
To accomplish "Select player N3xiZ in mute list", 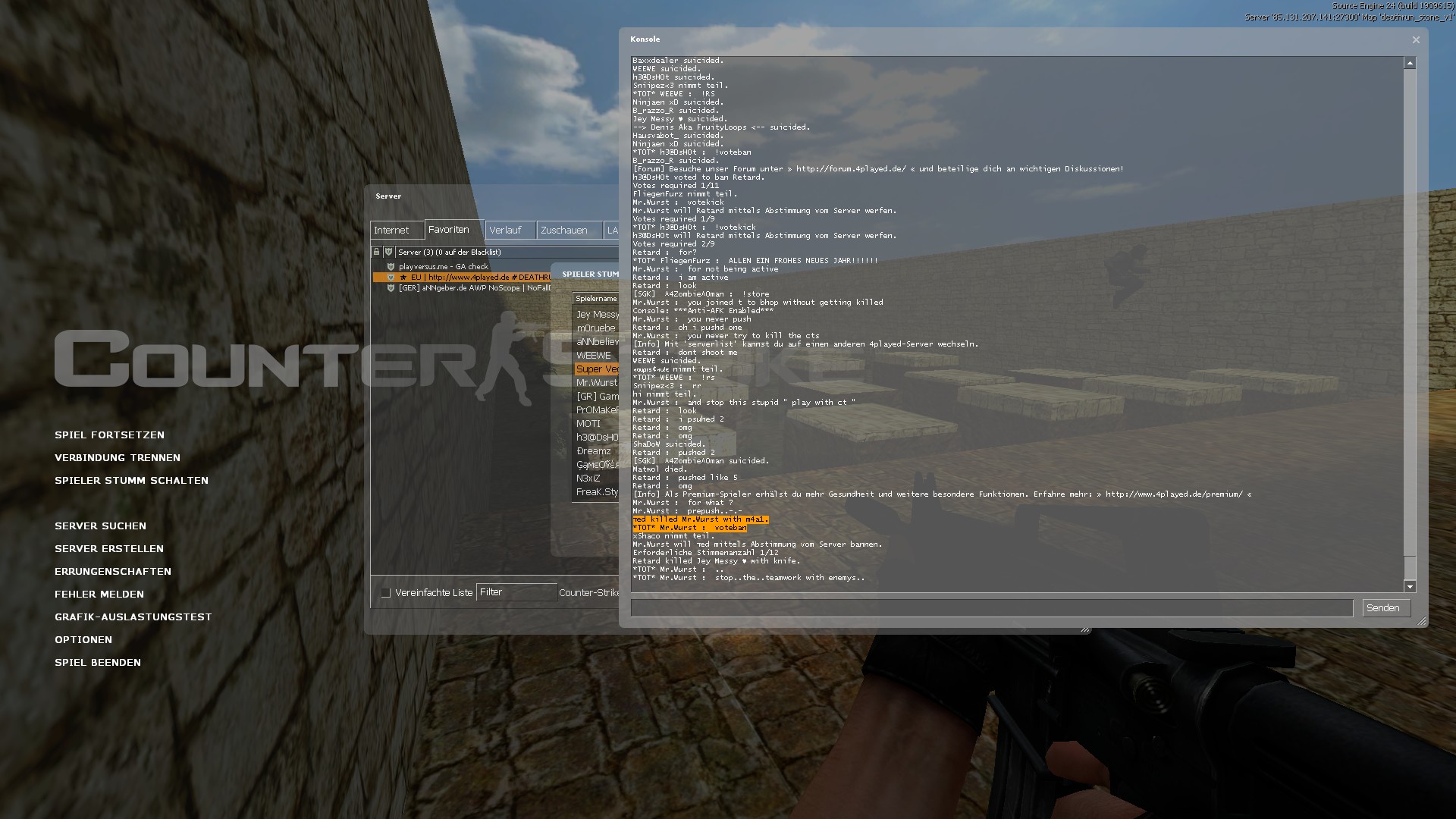I will (x=597, y=479).
